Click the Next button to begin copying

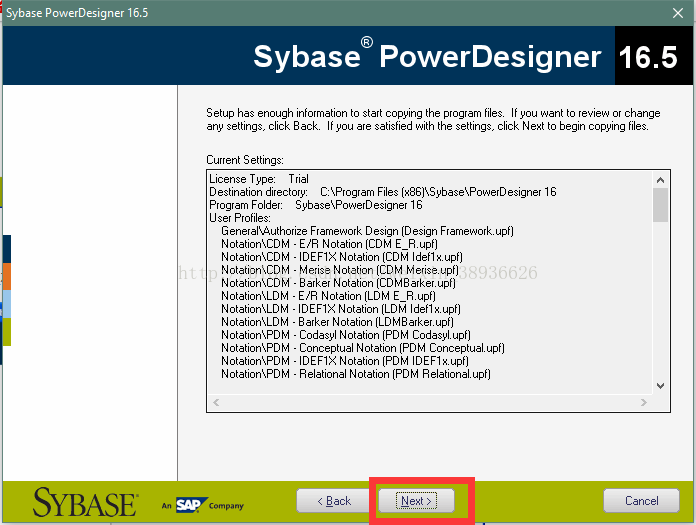pos(416,501)
